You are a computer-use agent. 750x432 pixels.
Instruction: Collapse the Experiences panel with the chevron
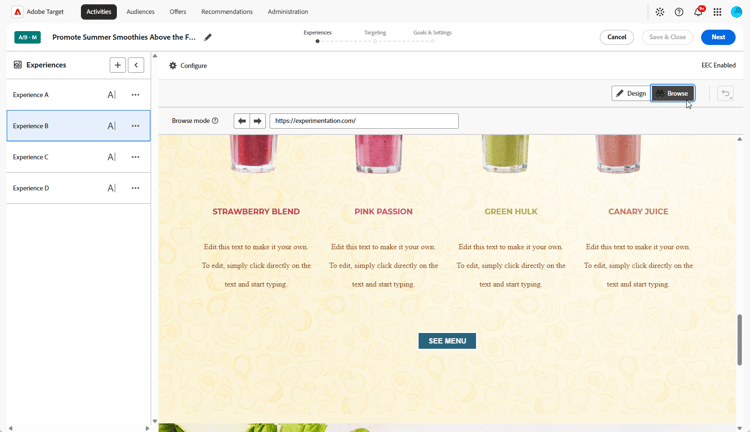(x=136, y=65)
